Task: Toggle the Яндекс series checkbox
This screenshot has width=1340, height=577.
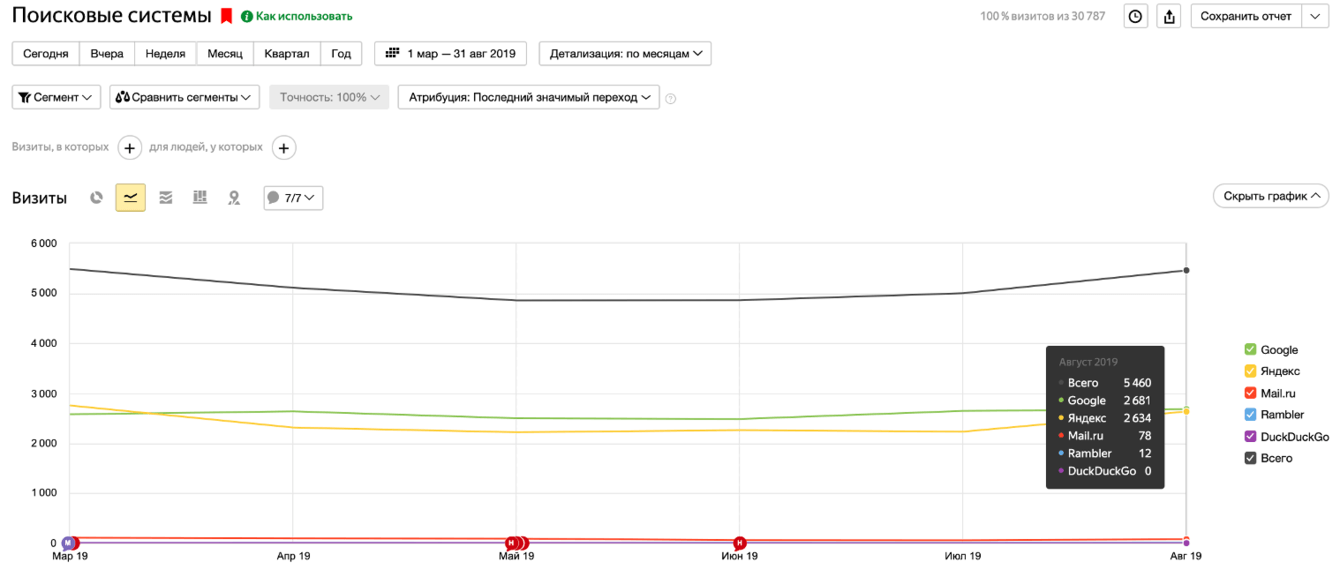Action: (x=1250, y=371)
